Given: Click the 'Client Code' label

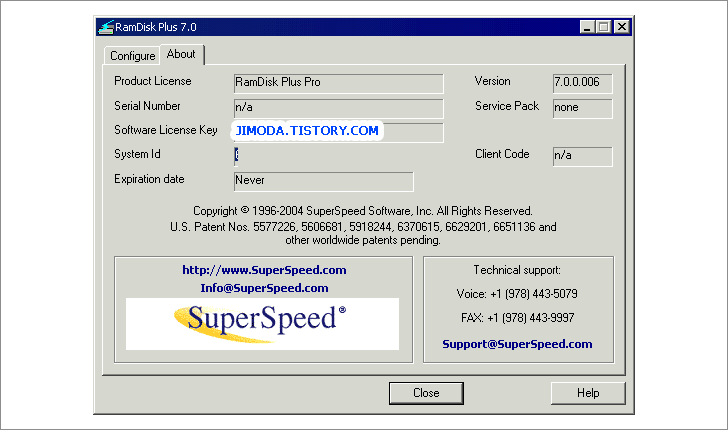Looking at the screenshot, I should click(502, 154).
